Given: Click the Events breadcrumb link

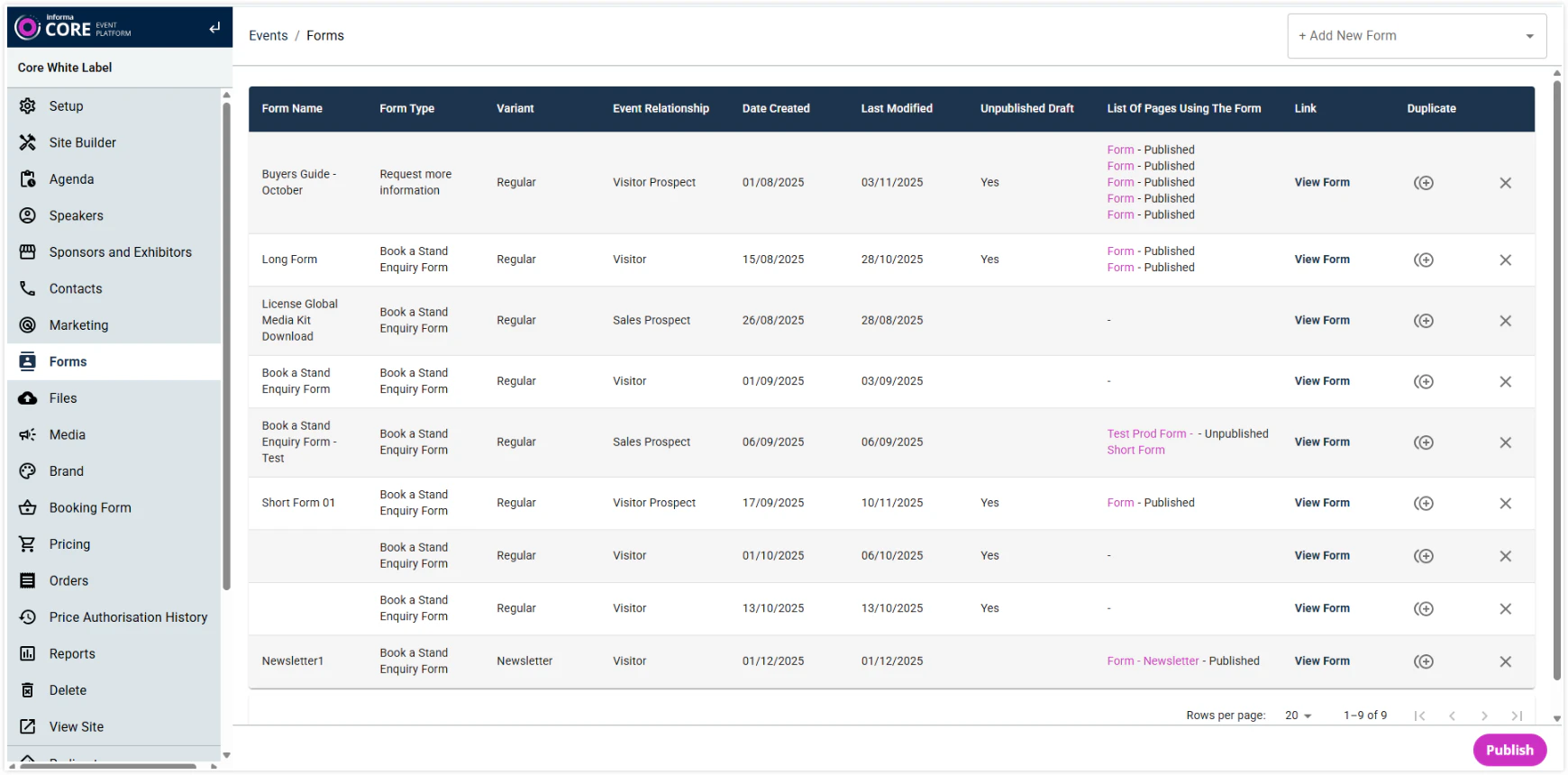Looking at the screenshot, I should 268,36.
